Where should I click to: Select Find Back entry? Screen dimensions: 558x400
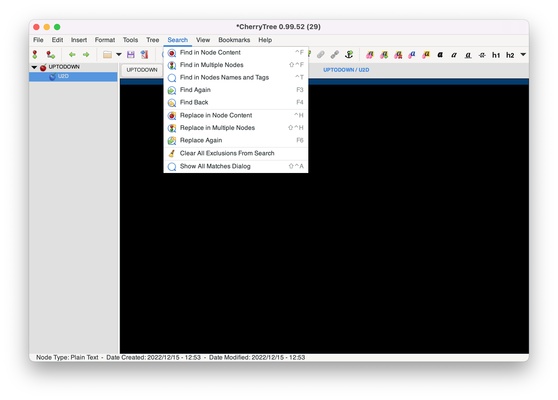click(x=236, y=102)
